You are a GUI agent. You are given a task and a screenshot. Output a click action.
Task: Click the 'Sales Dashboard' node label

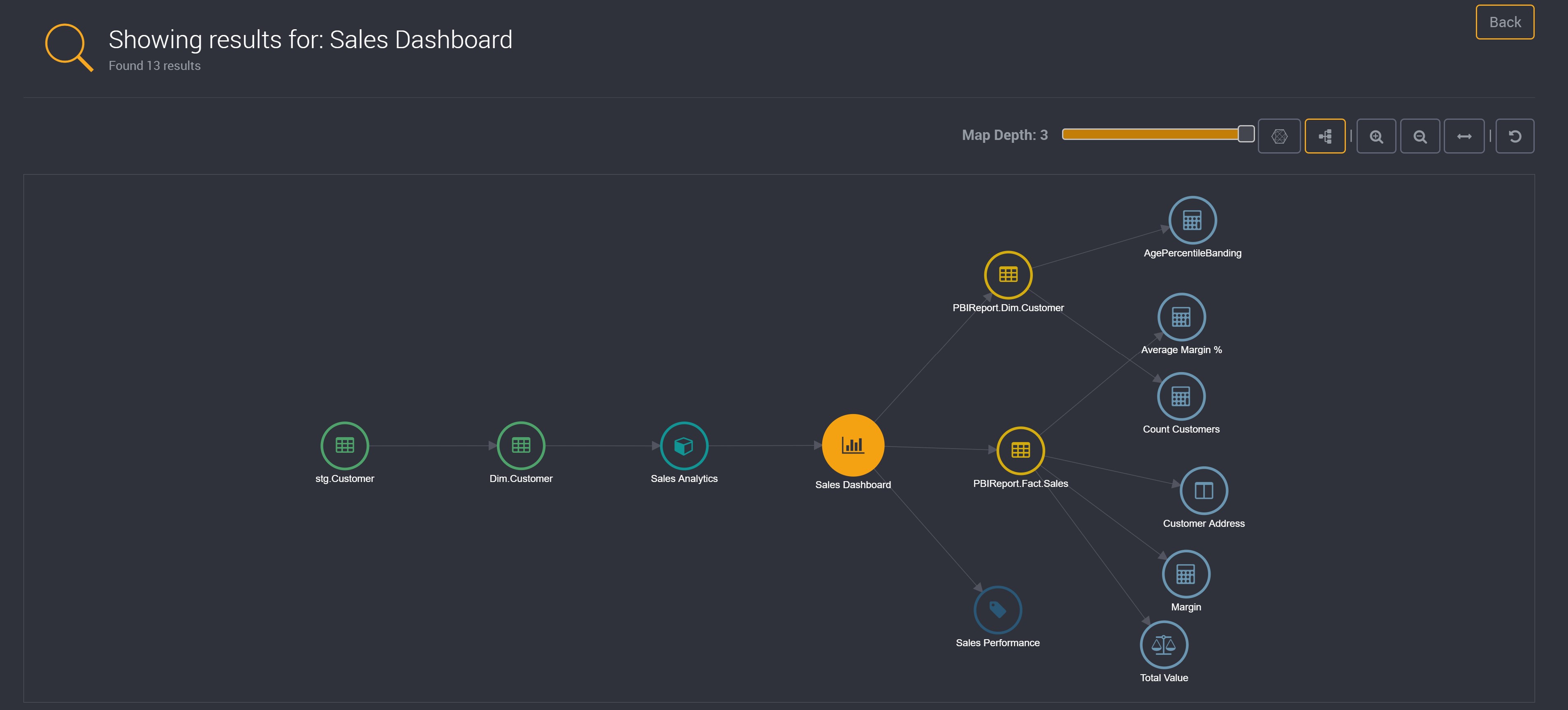click(853, 485)
